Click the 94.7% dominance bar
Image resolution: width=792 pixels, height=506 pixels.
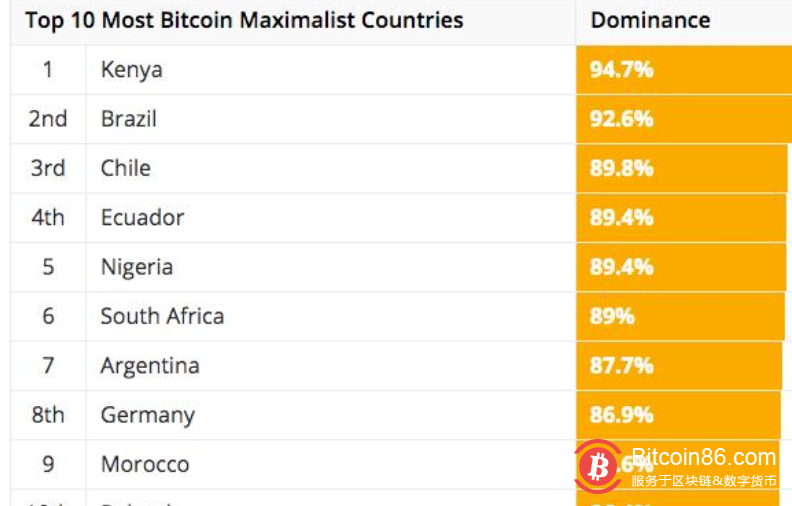point(683,70)
